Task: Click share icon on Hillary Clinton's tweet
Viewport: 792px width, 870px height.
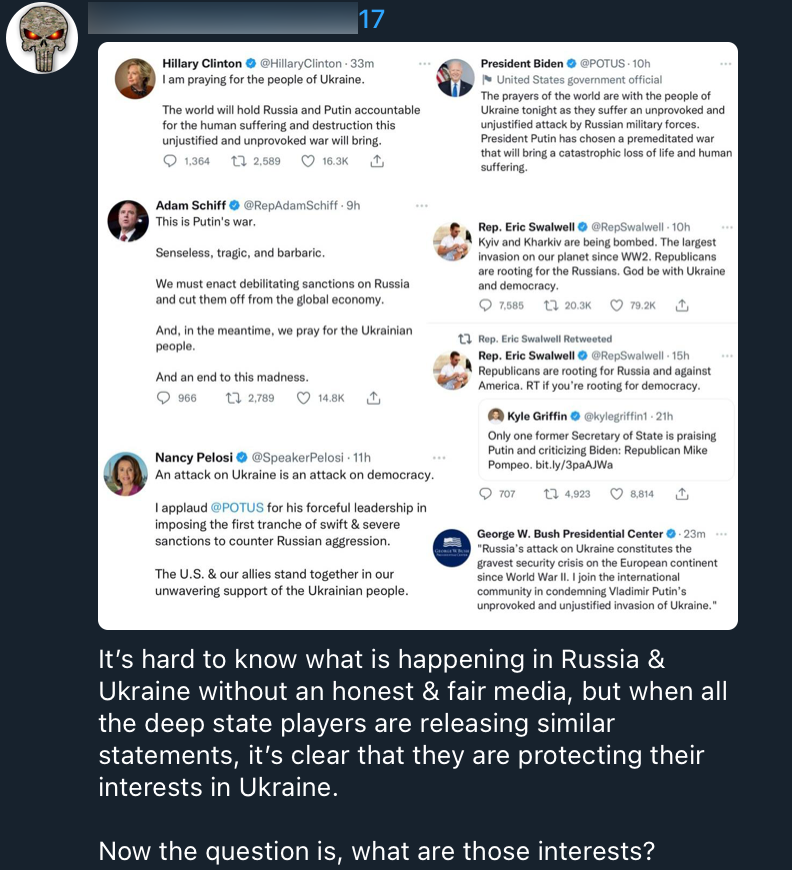Action: pos(377,161)
